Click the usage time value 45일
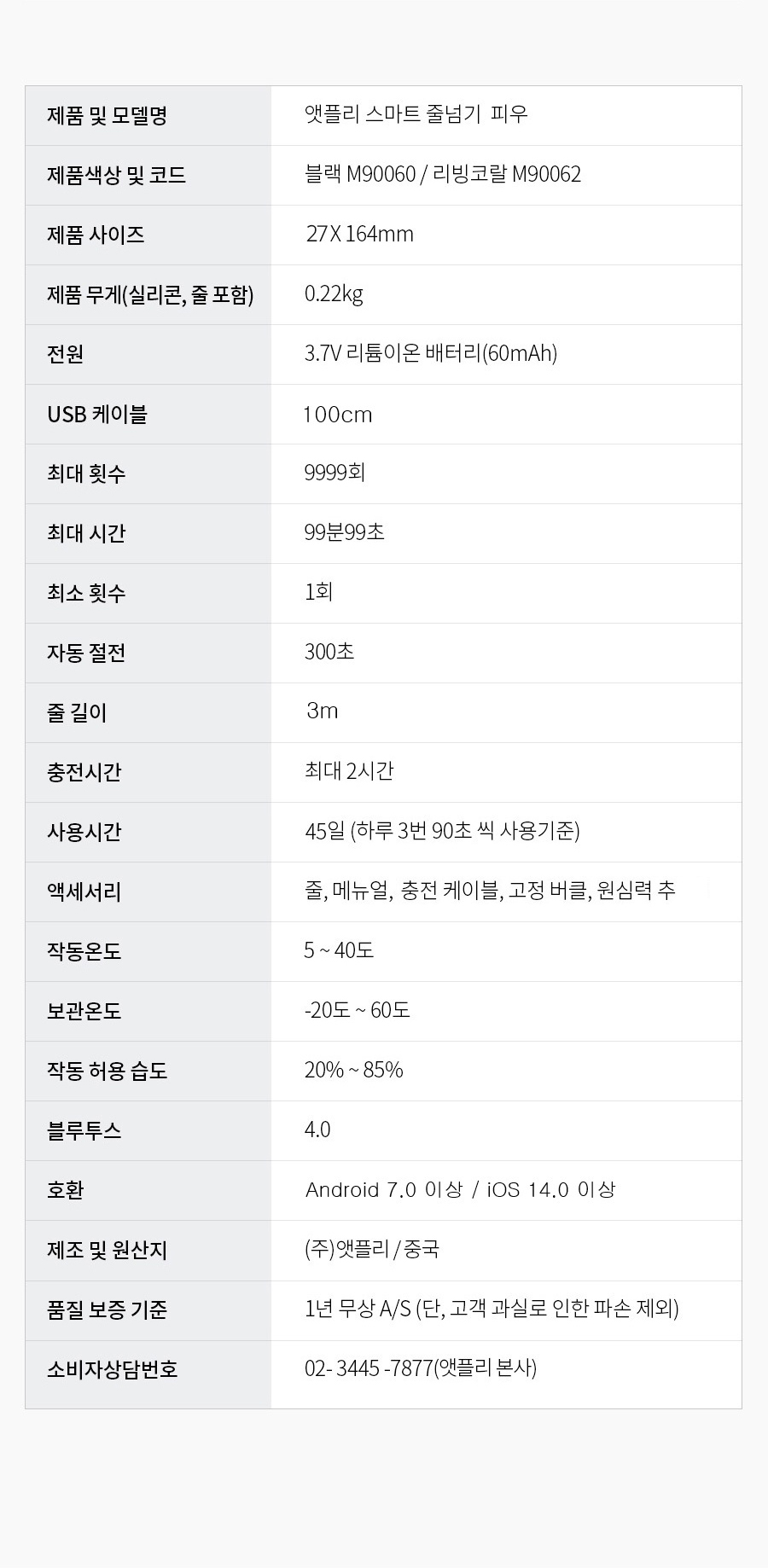Screen dimensions: 768x1568 point(324,831)
